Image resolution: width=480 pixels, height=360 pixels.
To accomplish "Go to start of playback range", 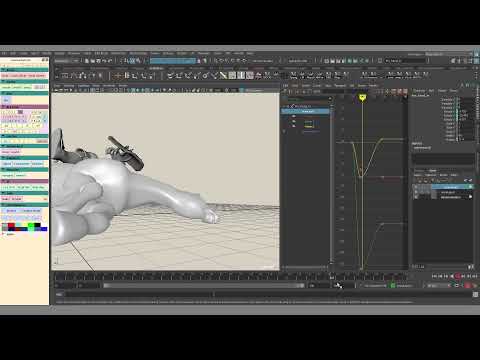I will [434, 276].
